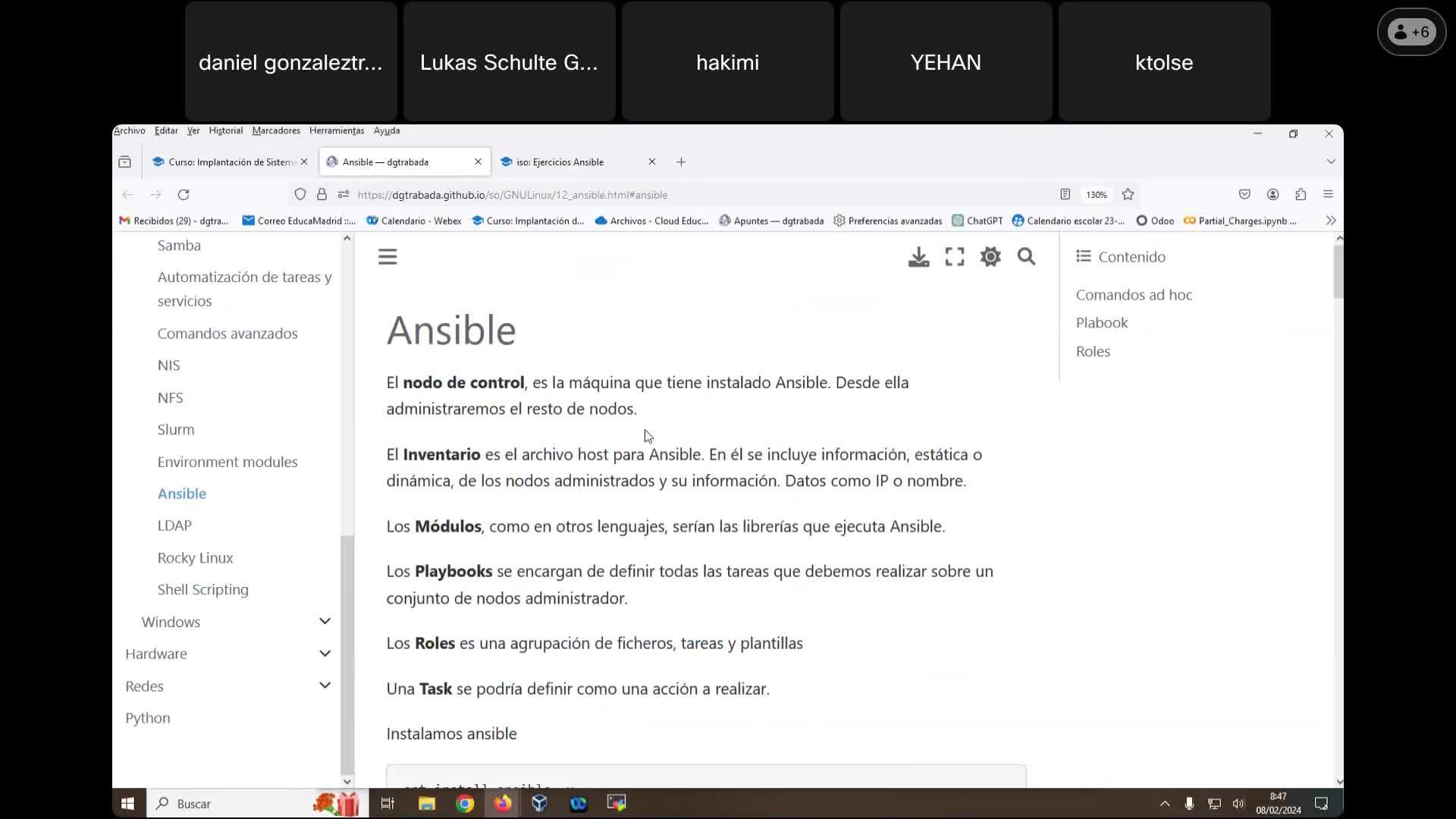Open Firefox application menu button
1456x819 pixels.
pyautogui.click(x=1328, y=195)
